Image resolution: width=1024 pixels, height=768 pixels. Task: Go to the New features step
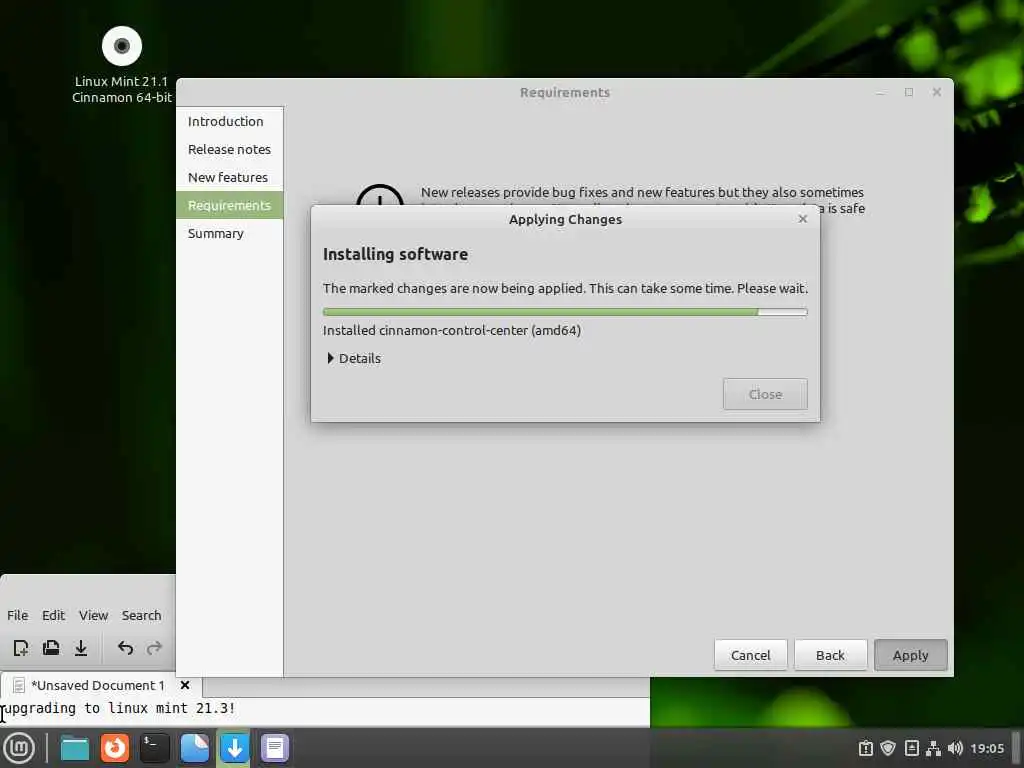point(229,178)
